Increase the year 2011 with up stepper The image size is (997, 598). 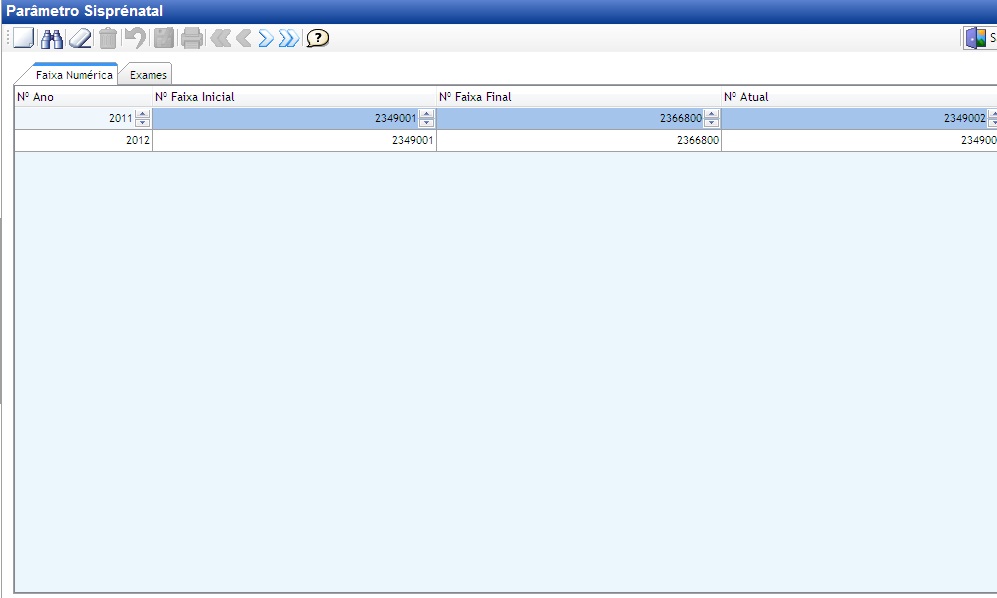142,114
